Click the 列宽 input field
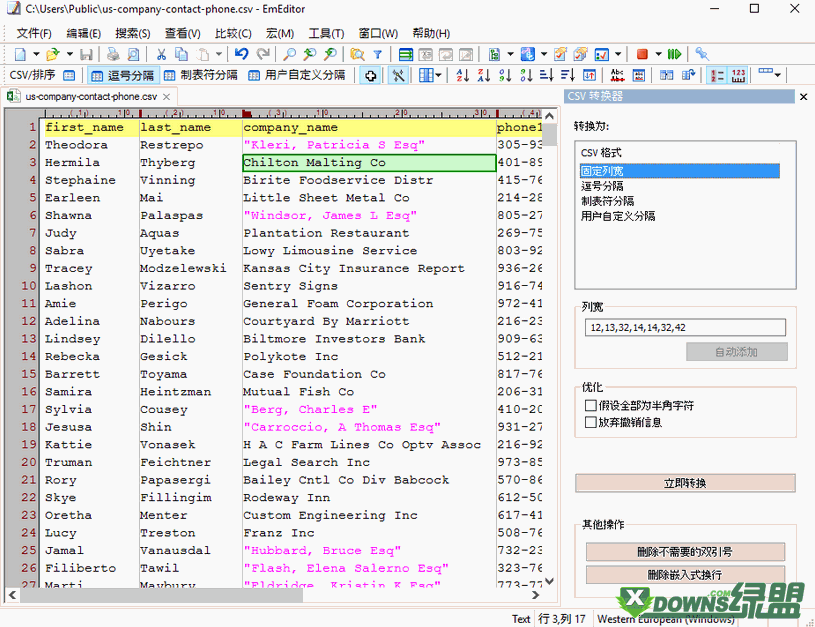 [x=685, y=328]
